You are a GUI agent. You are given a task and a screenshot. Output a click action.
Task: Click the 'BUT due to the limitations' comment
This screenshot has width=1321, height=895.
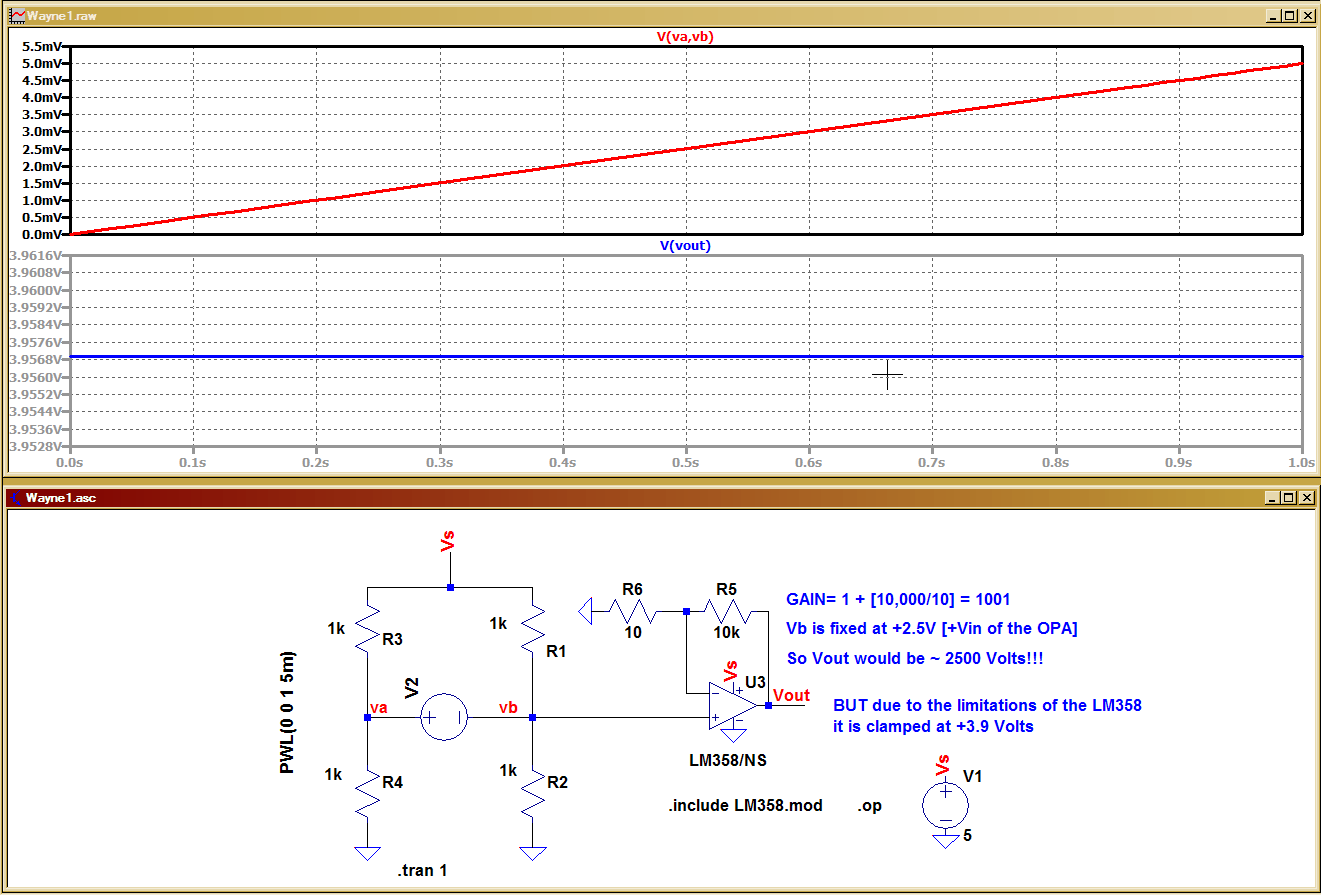click(987, 705)
